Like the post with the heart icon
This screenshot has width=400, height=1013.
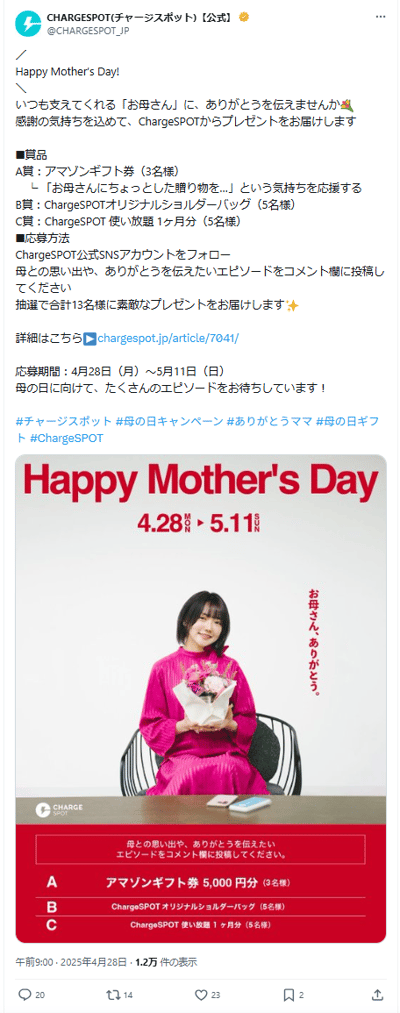[x=201, y=994]
